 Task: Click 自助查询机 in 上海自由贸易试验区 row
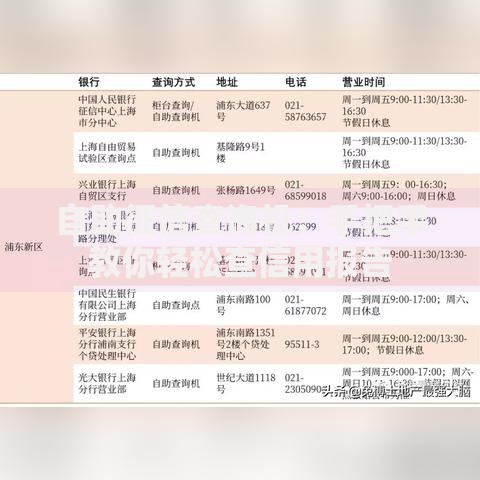tap(176, 153)
